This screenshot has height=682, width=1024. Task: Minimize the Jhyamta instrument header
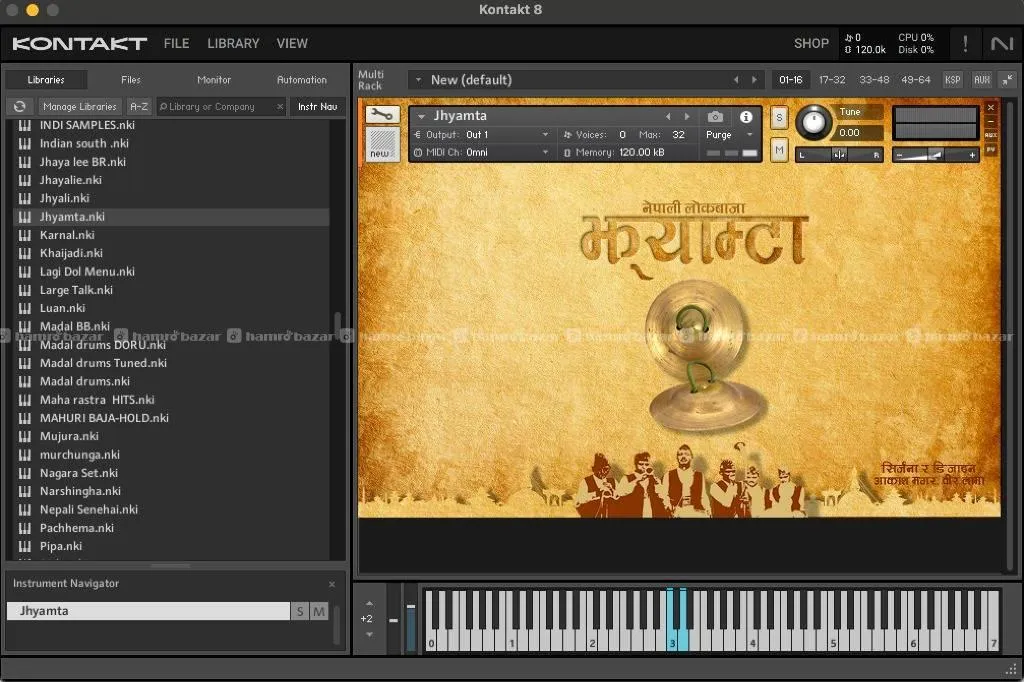(991, 121)
